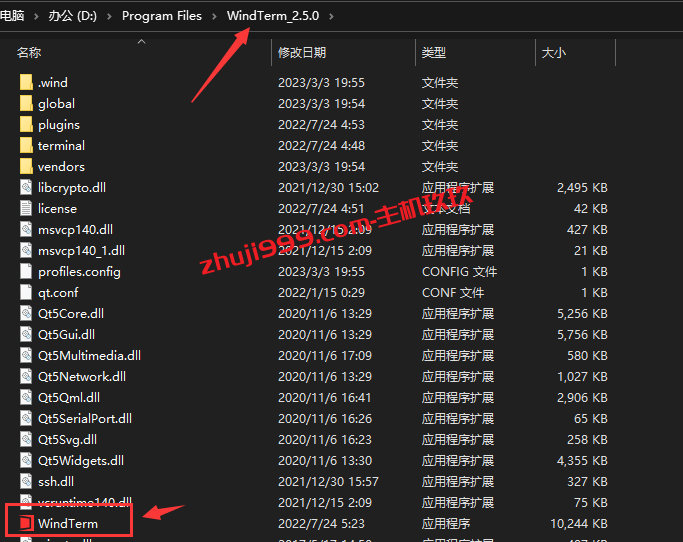Click the ssh.dll file icon
The width and height of the screenshot is (683, 542).
click(x=26, y=481)
